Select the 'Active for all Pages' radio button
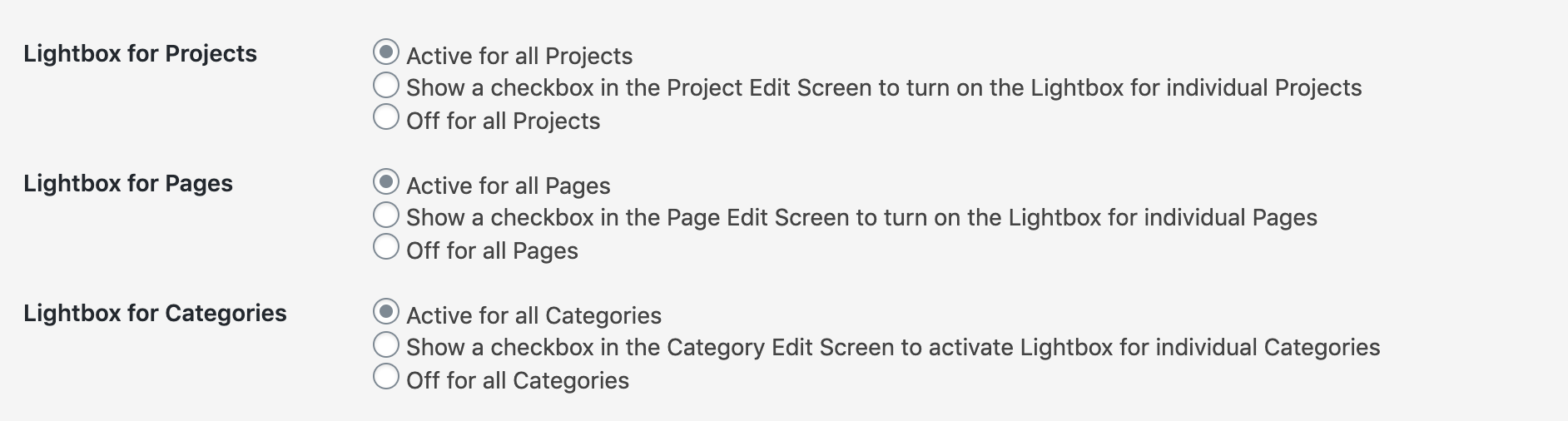 tap(385, 182)
